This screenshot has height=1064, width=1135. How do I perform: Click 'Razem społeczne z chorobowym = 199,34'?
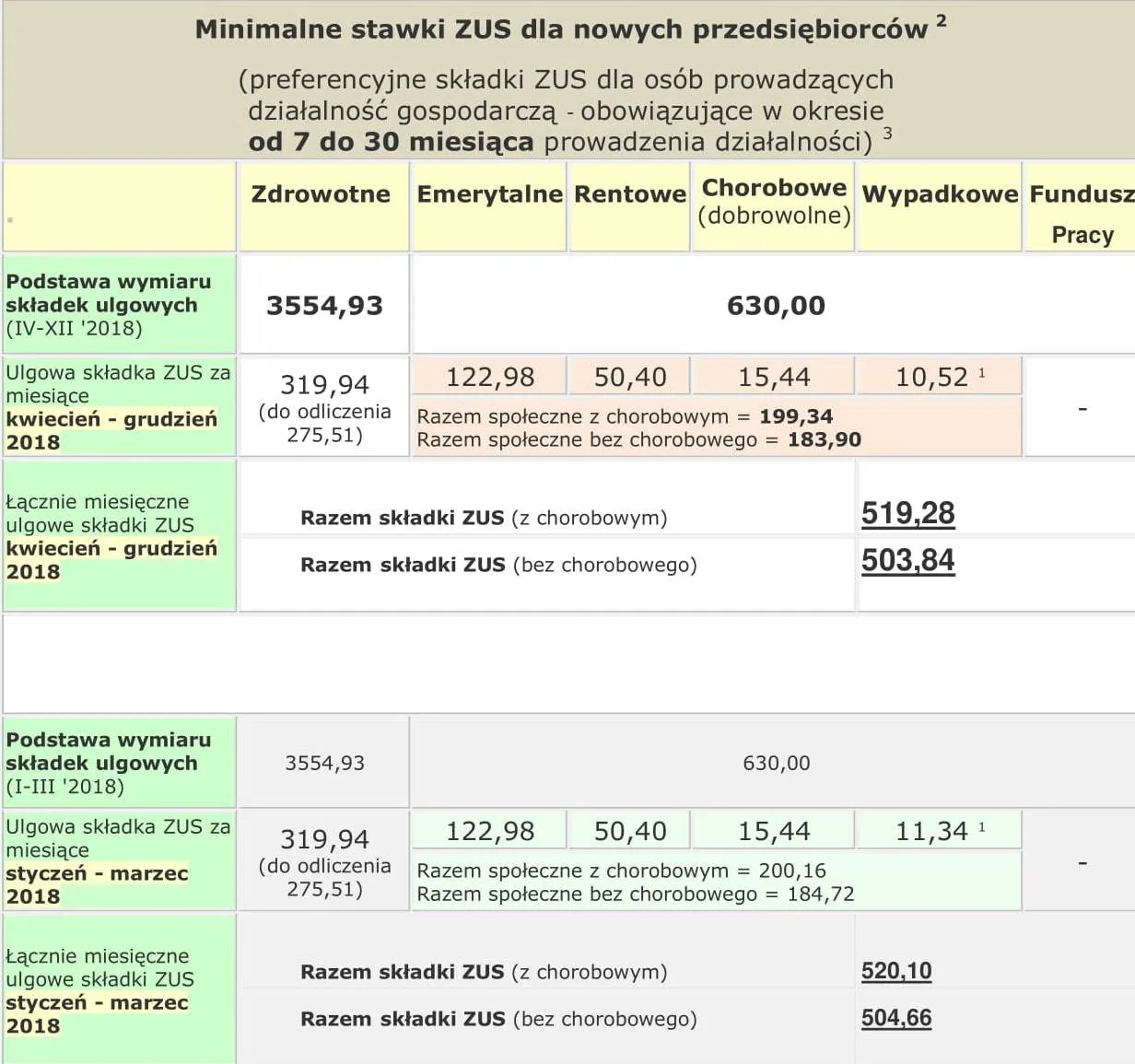[625, 416]
